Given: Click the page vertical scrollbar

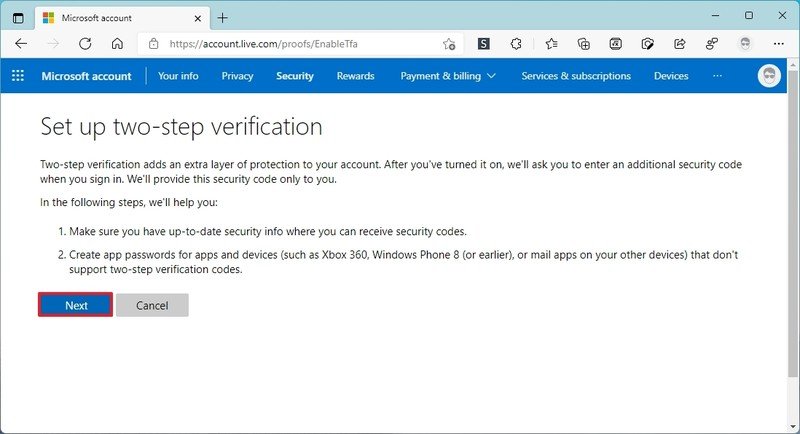Looking at the screenshot, I should click(792, 224).
